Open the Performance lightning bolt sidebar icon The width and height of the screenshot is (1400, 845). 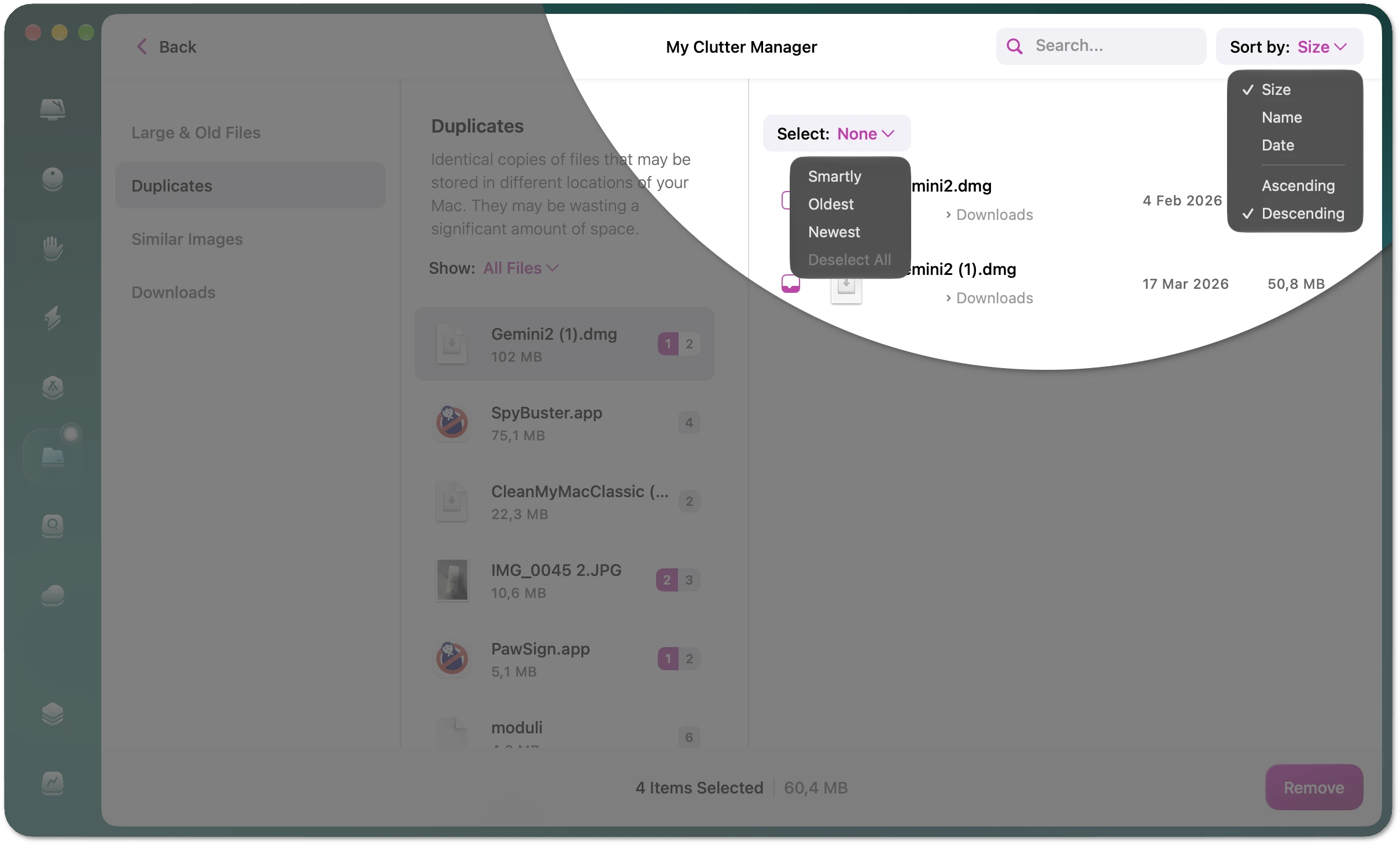53,318
